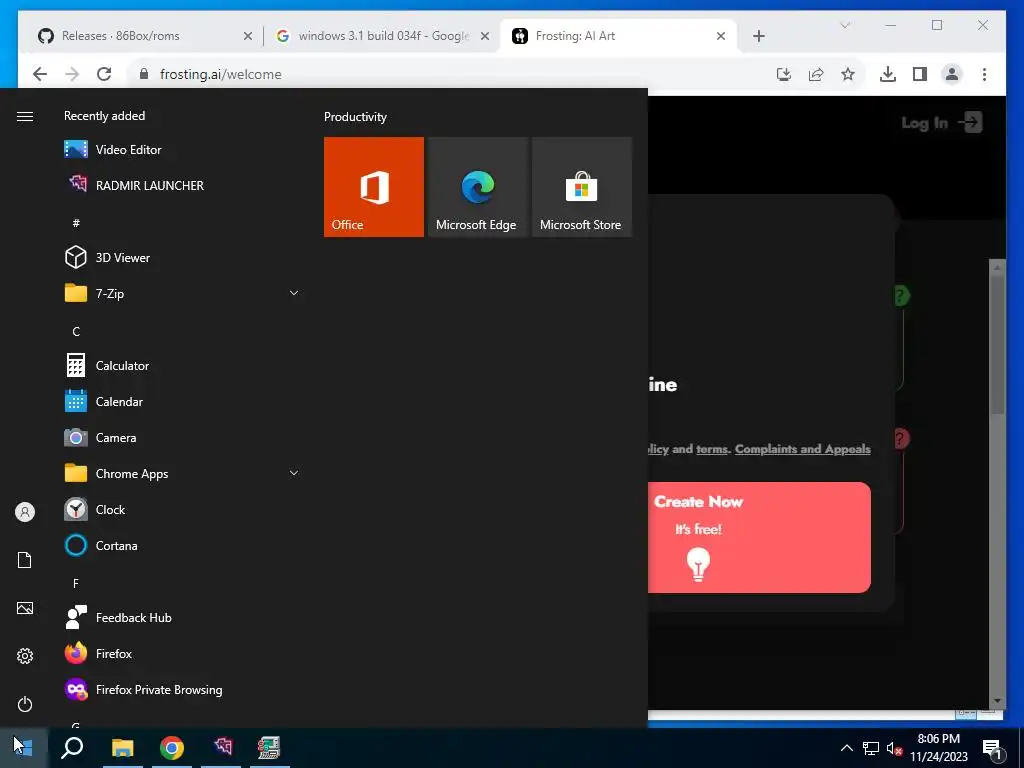The width and height of the screenshot is (1024, 768).
Task: Open the Microsoft Store tile
Action: tap(582, 187)
